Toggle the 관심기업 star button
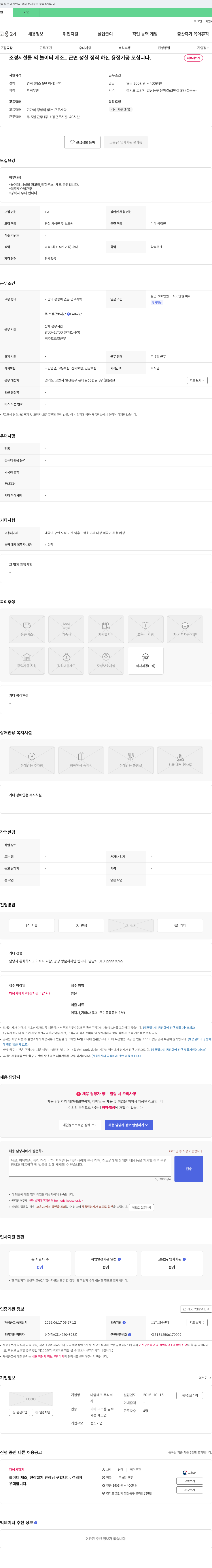This screenshot has width=212, height=1568. click(19, 1412)
